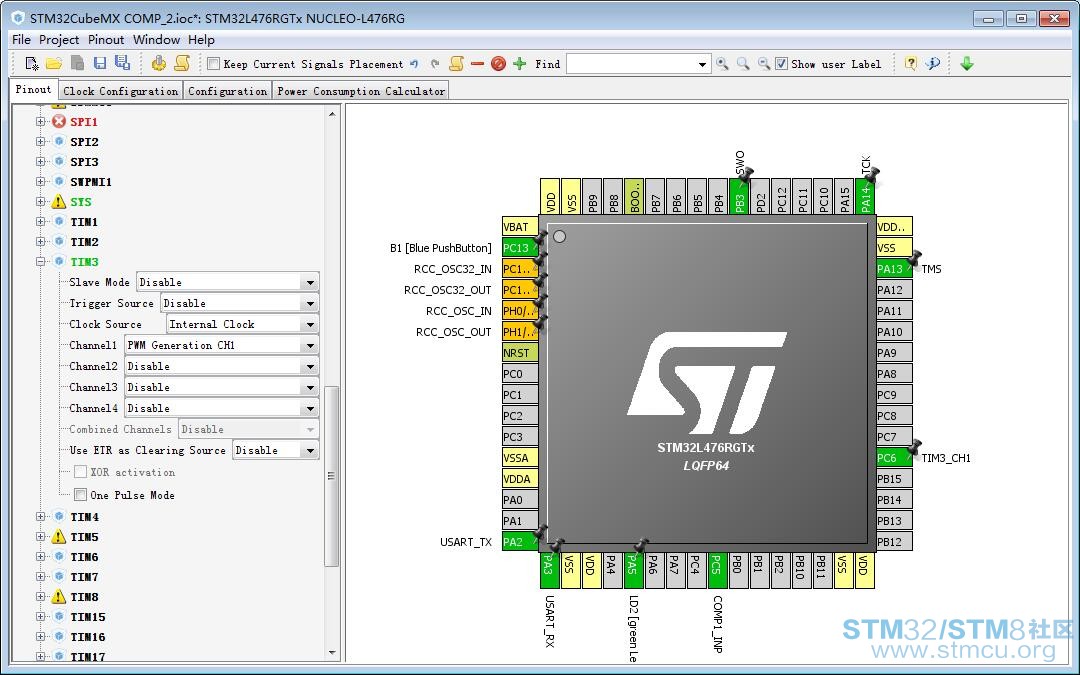Select TIM15 in the peripheral tree
Image resolution: width=1080 pixels, height=675 pixels.
pyautogui.click(x=87, y=616)
